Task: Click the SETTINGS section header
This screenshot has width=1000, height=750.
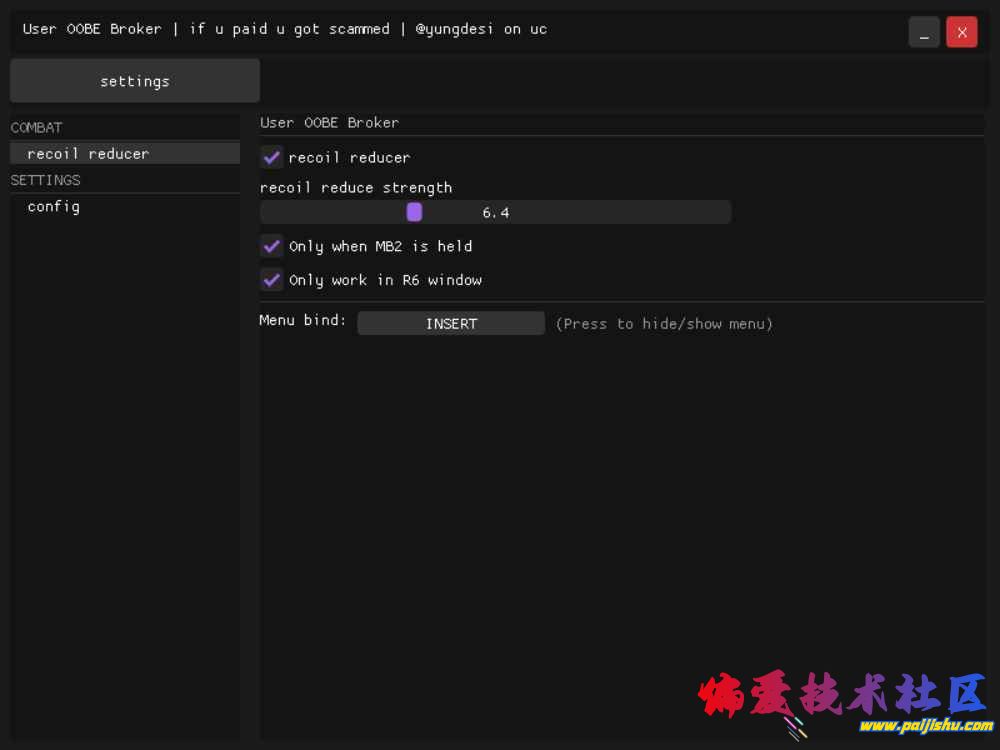Action: pyautogui.click(x=45, y=180)
